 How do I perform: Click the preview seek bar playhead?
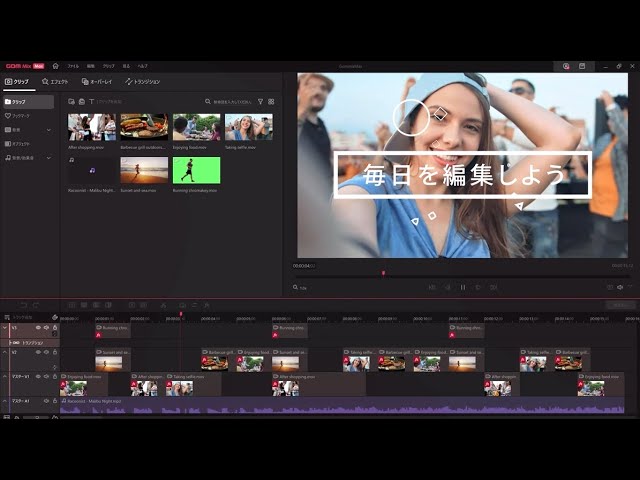(383, 273)
